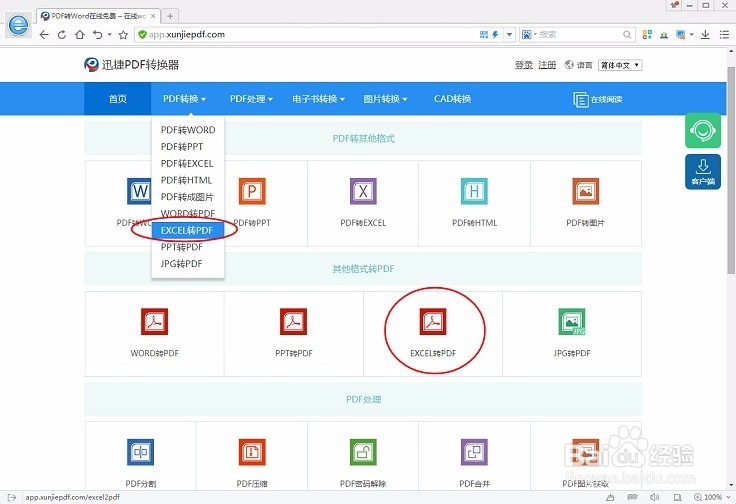Open the PDF密码解除 unlock icon
736x504 pixels.
click(363, 452)
